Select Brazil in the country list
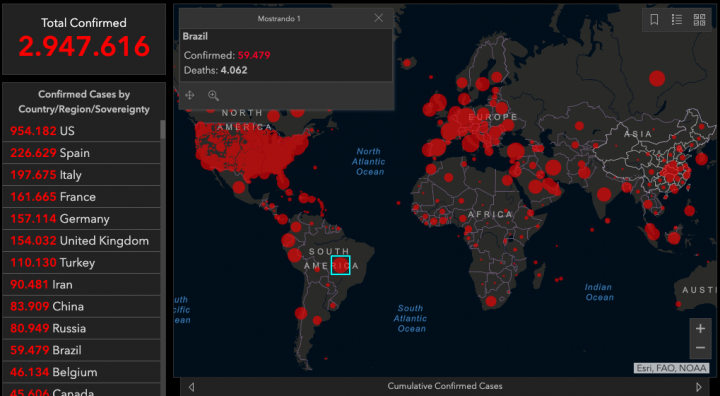720x396 pixels. (81, 350)
